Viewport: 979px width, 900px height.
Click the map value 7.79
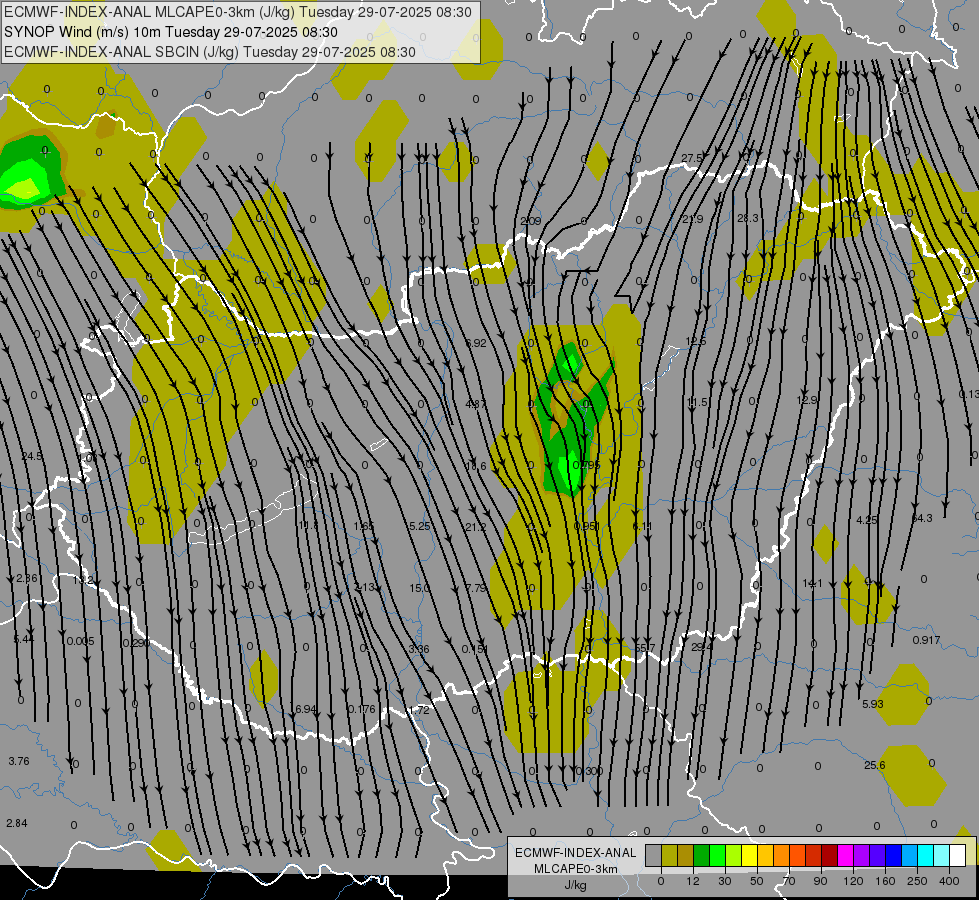[476, 588]
